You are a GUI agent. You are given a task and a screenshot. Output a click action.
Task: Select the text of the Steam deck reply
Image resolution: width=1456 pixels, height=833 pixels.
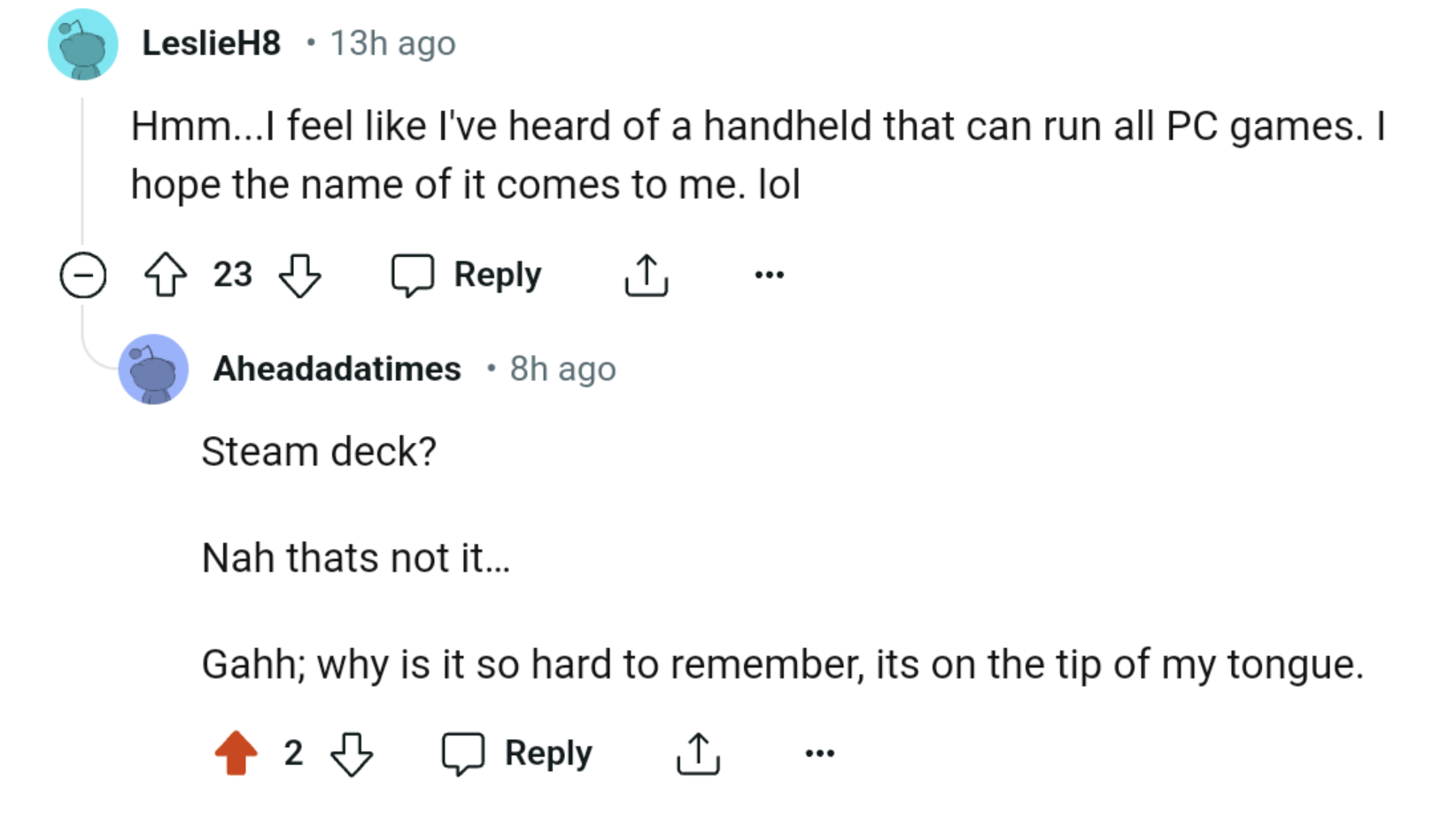(320, 451)
